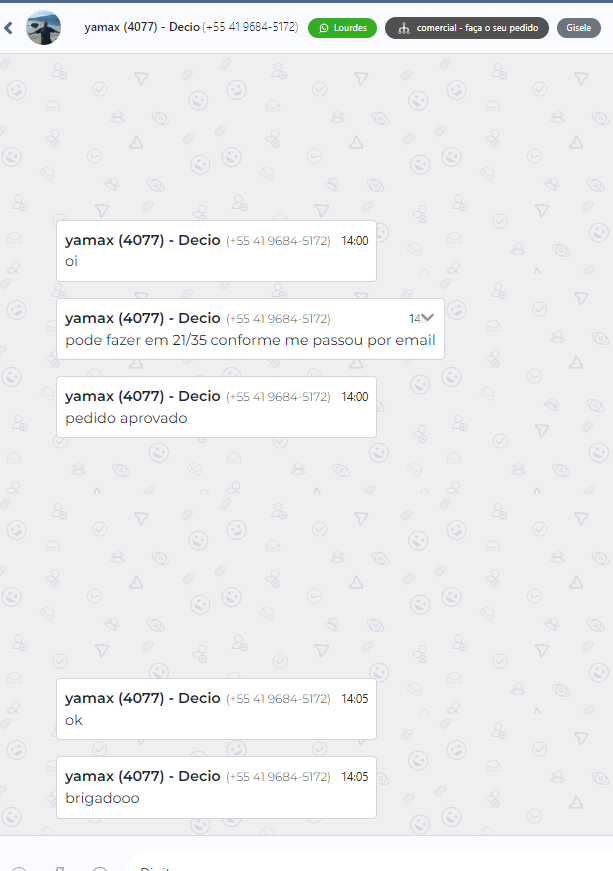Select the "brigadooo" message text
The width and height of the screenshot is (613, 871).
(102, 798)
